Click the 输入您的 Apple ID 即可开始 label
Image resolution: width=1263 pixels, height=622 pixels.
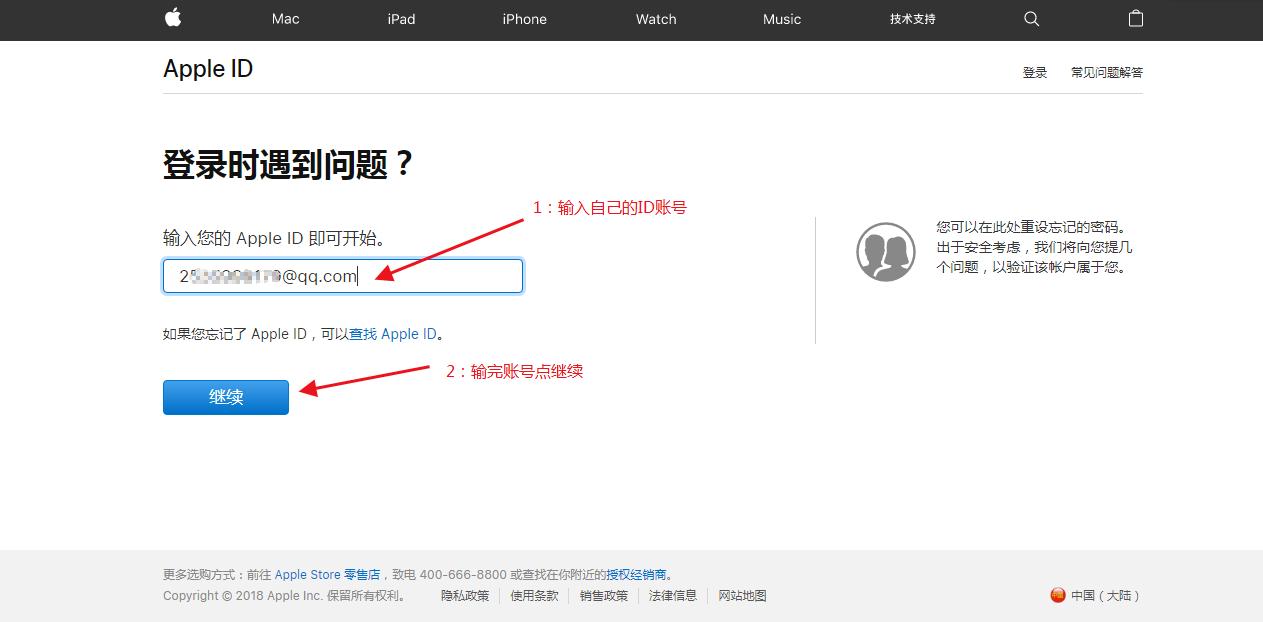click(x=275, y=238)
